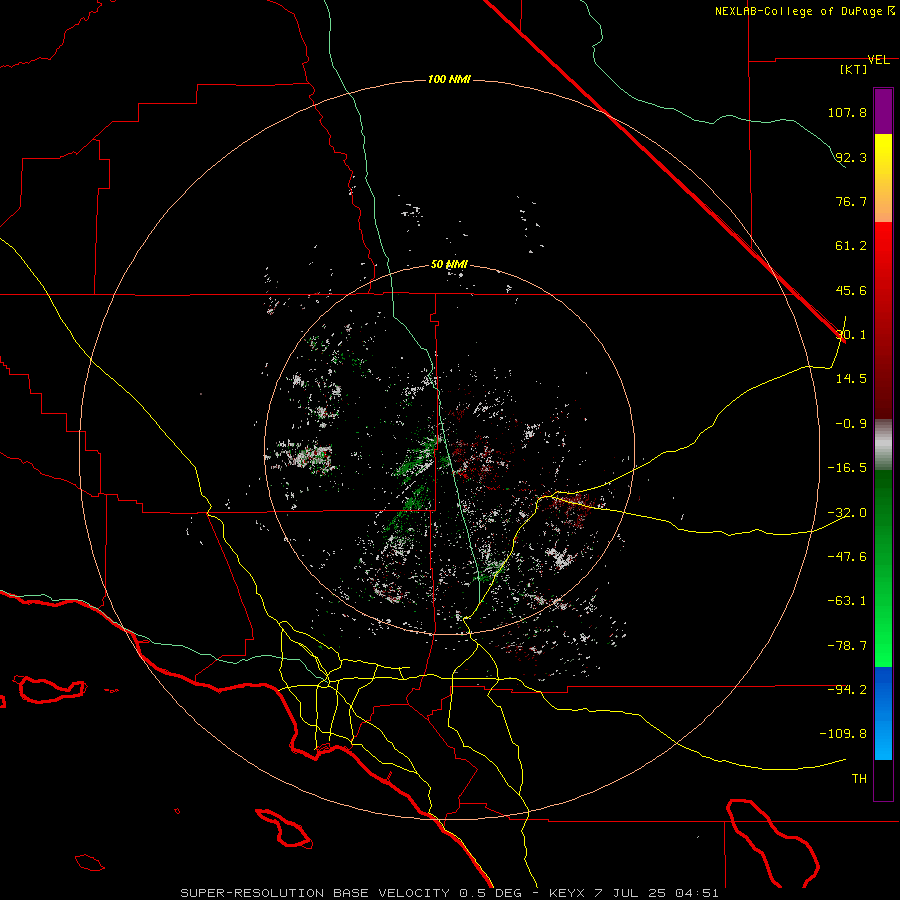Click the 107.8 scale value

click(x=847, y=112)
